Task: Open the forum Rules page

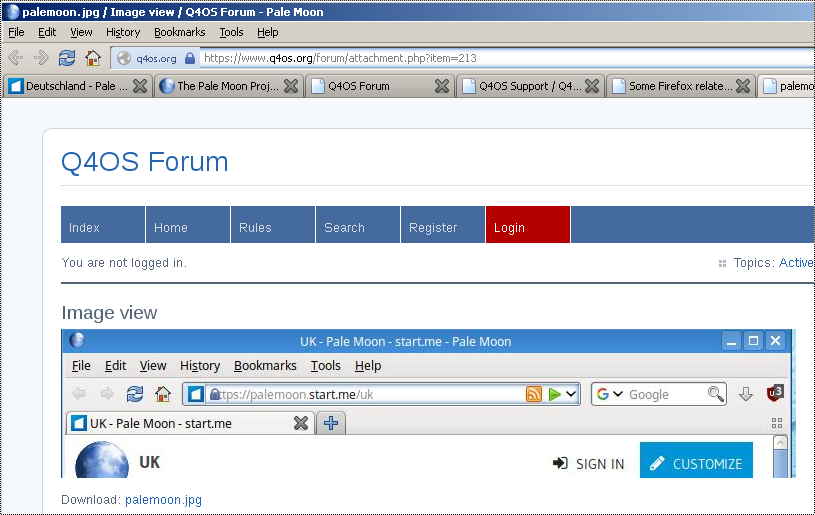Action: tap(273, 225)
